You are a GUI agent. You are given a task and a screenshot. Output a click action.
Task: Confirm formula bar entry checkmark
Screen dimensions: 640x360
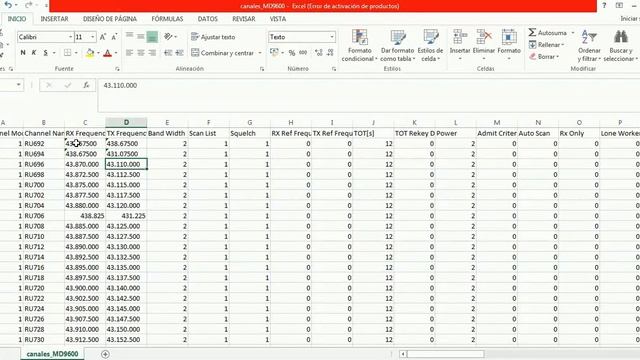68,85
